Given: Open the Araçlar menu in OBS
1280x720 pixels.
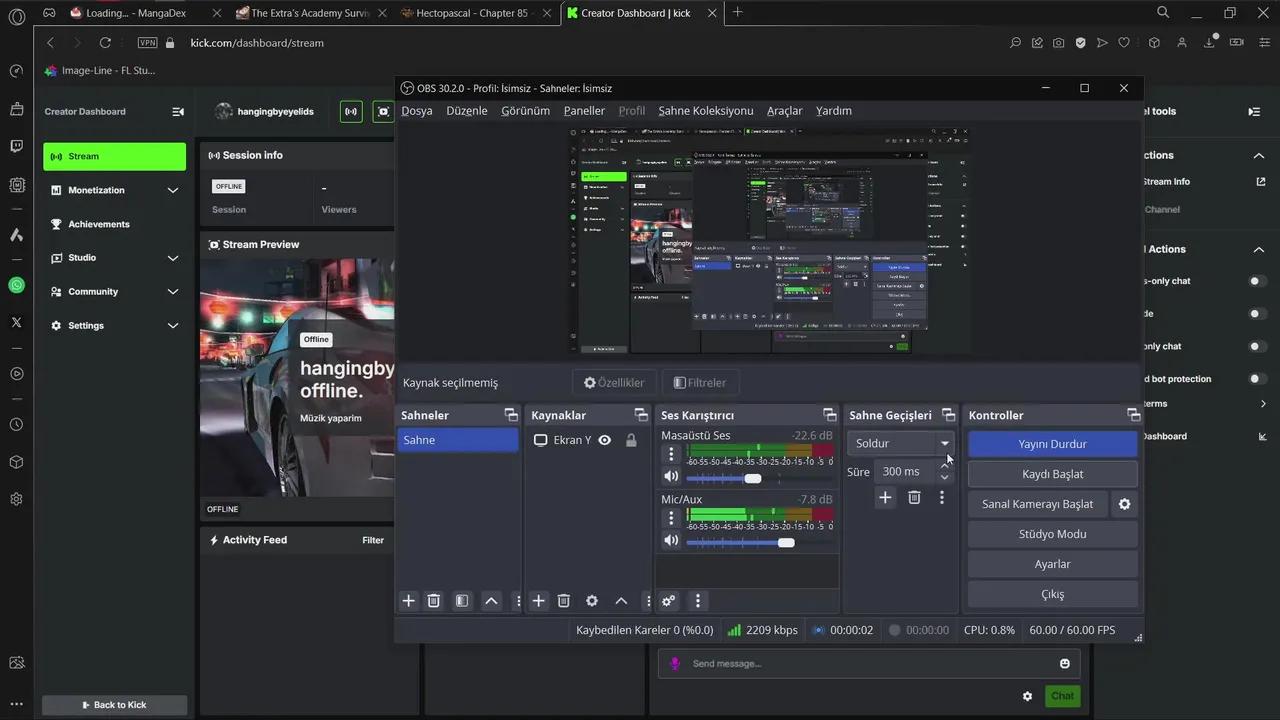Looking at the screenshot, I should click(x=784, y=111).
